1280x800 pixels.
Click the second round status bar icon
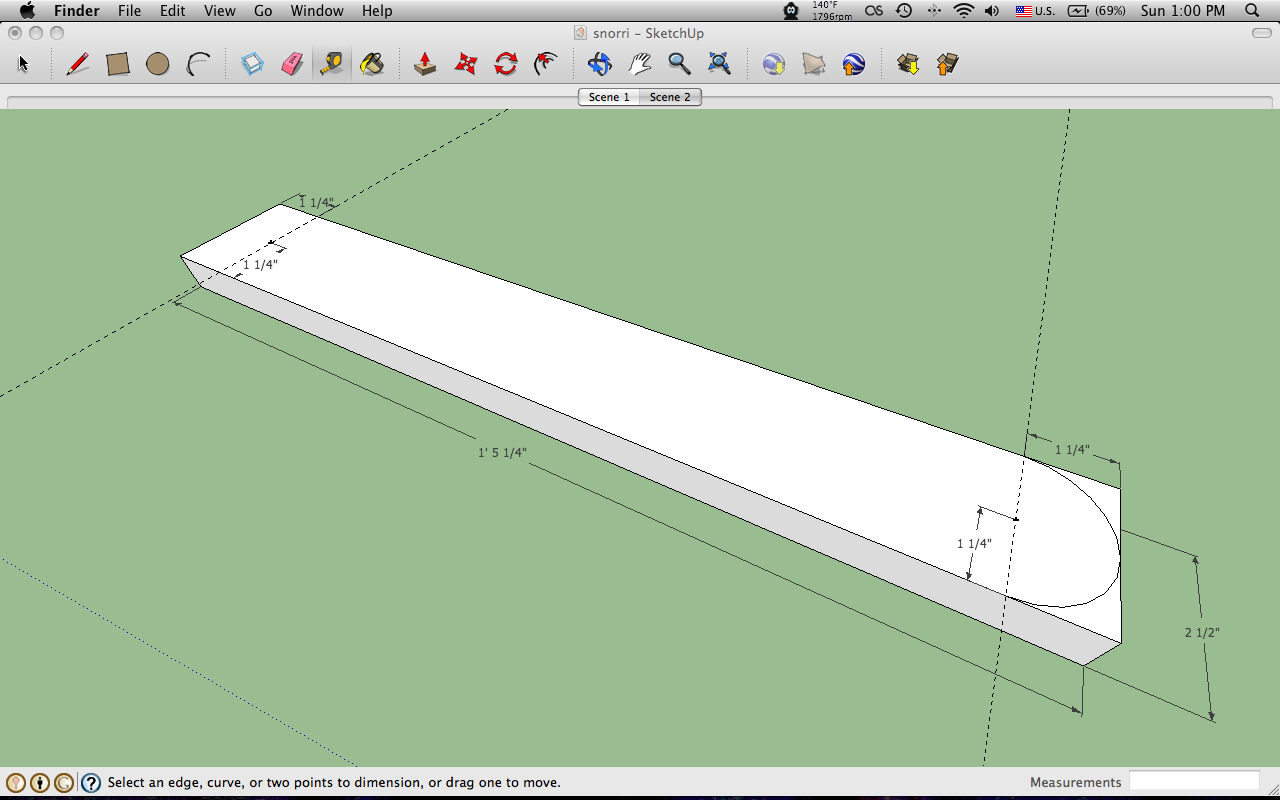[40, 783]
